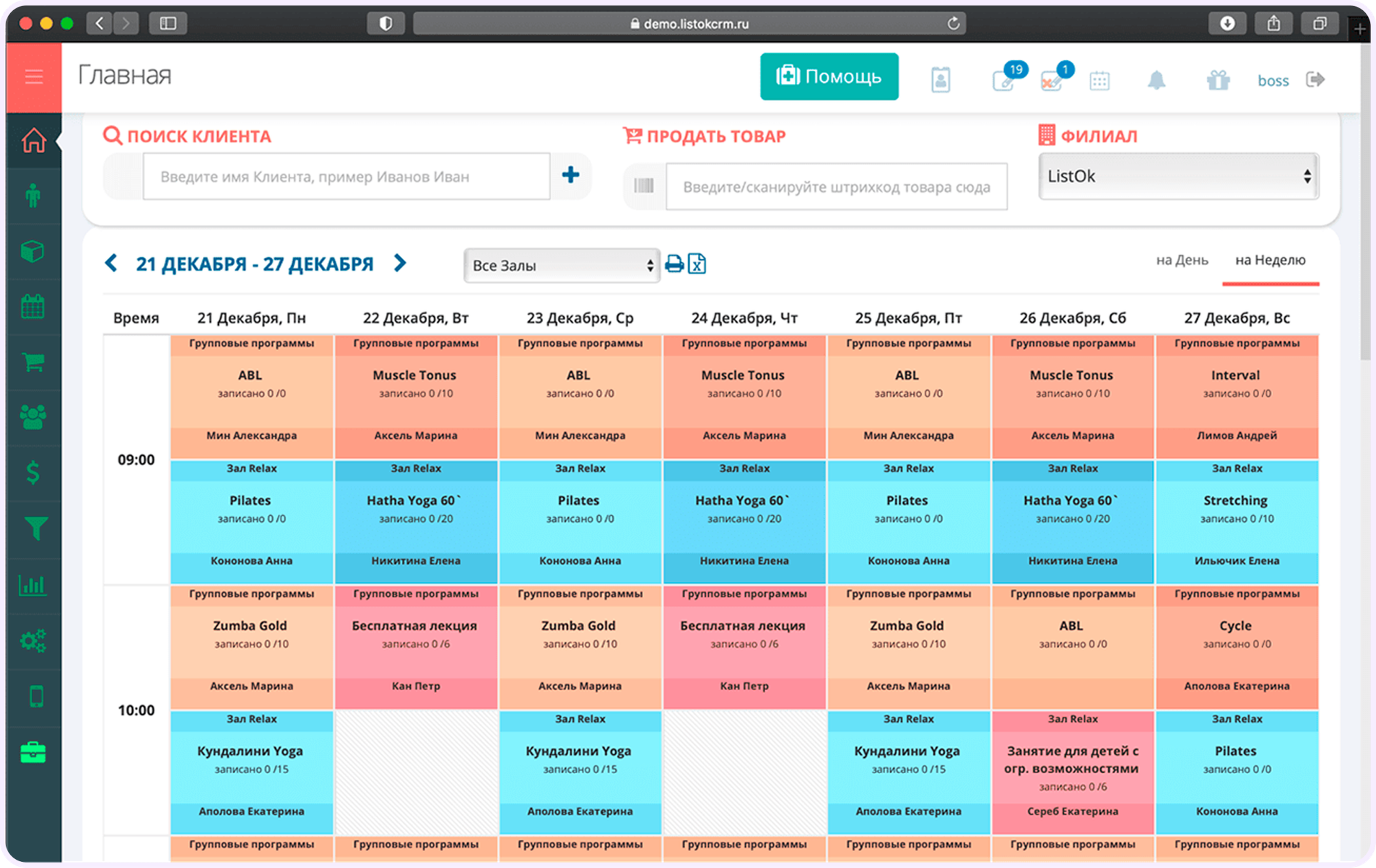Focus the client name search field
The image size is (1376, 868).
click(347, 177)
